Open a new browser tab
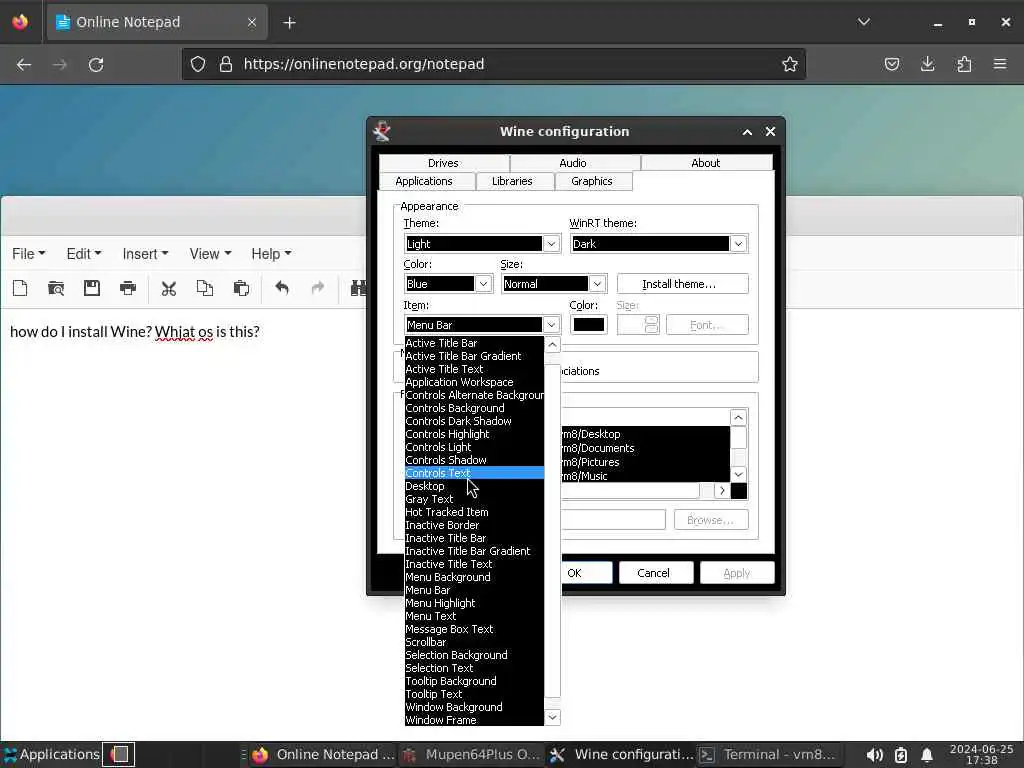Image resolution: width=1024 pixels, height=768 pixels. click(x=289, y=23)
